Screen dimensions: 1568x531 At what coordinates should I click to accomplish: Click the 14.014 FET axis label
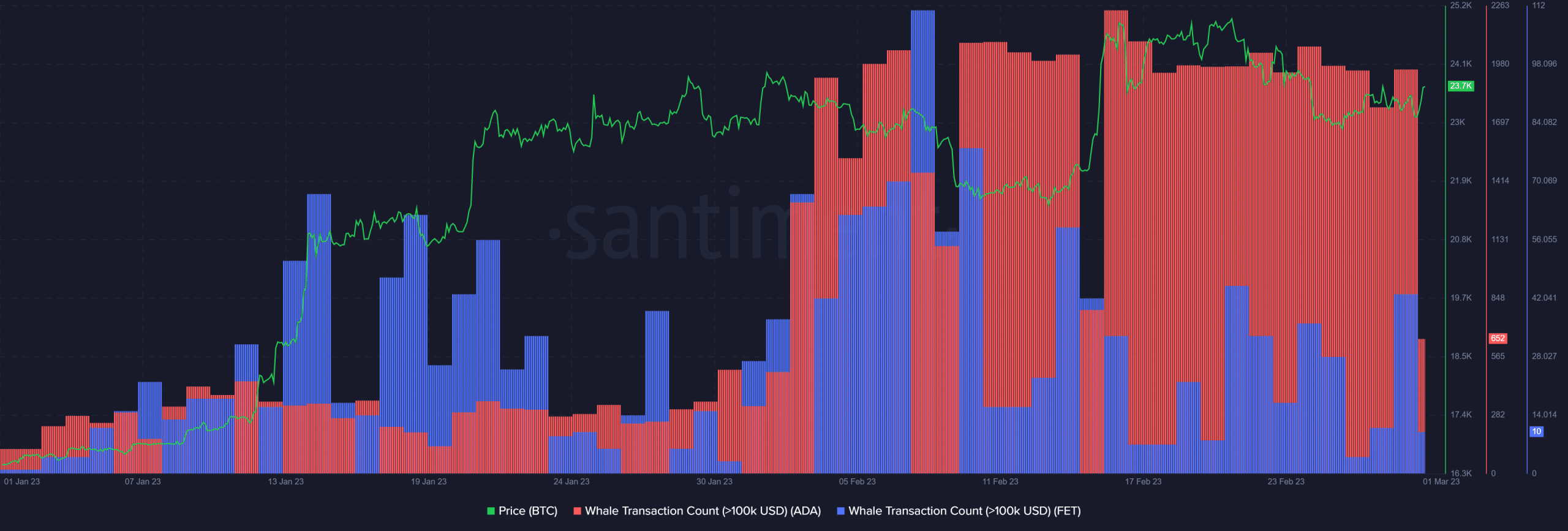coord(1544,415)
